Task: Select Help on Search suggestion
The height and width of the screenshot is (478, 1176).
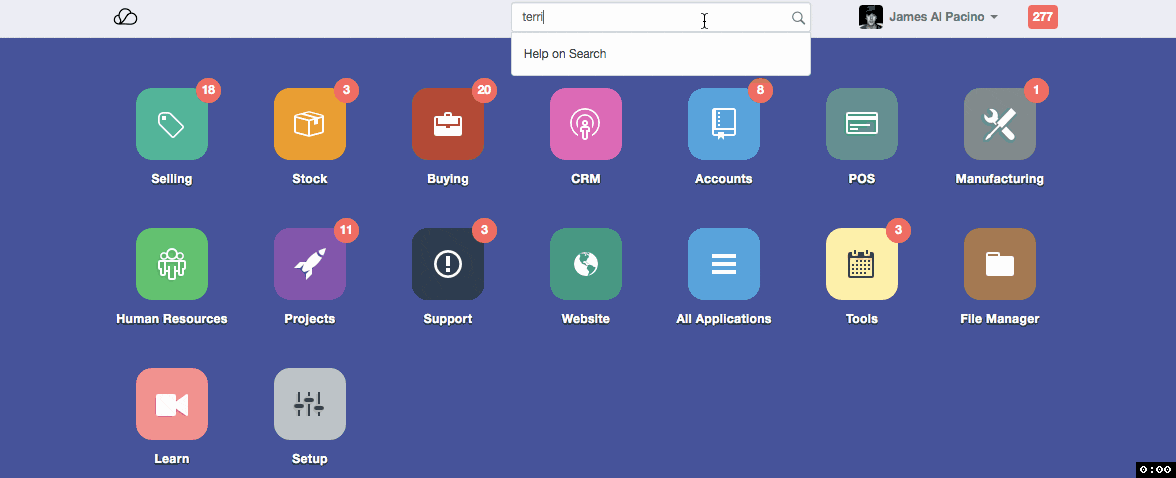Action: [565, 54]
